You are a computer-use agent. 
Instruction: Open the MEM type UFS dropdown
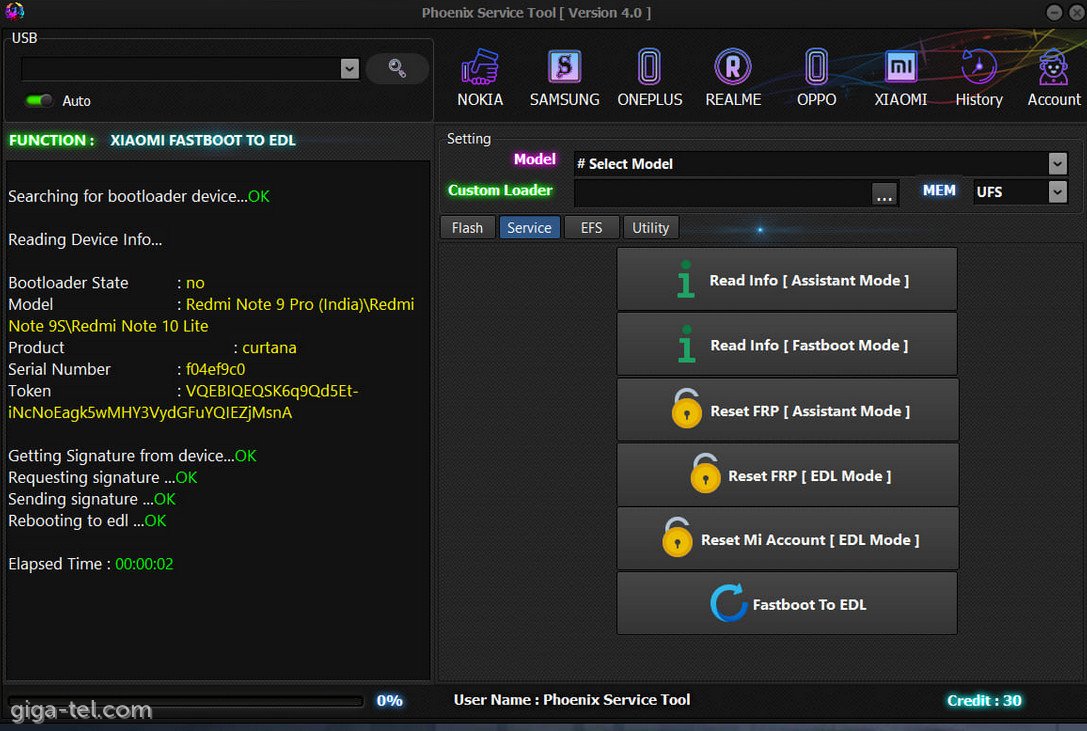click(1057, 192)
